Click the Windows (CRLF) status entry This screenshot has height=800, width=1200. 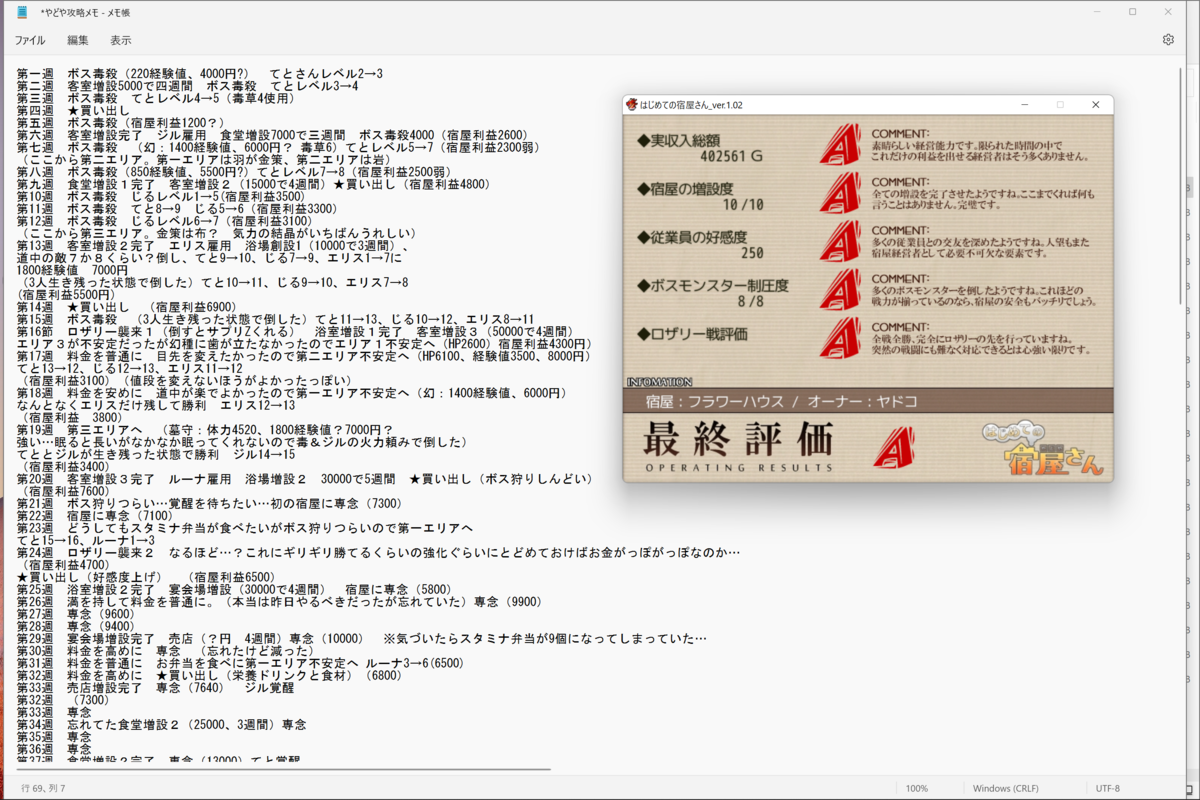click(x=1005, y=789)
